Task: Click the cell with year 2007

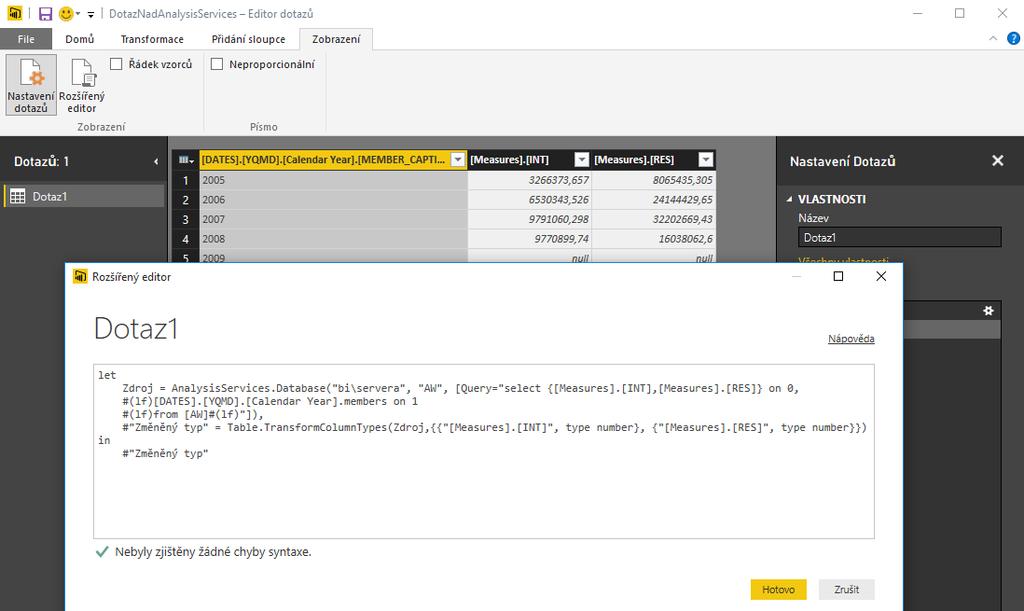Action: pos(333,219)
